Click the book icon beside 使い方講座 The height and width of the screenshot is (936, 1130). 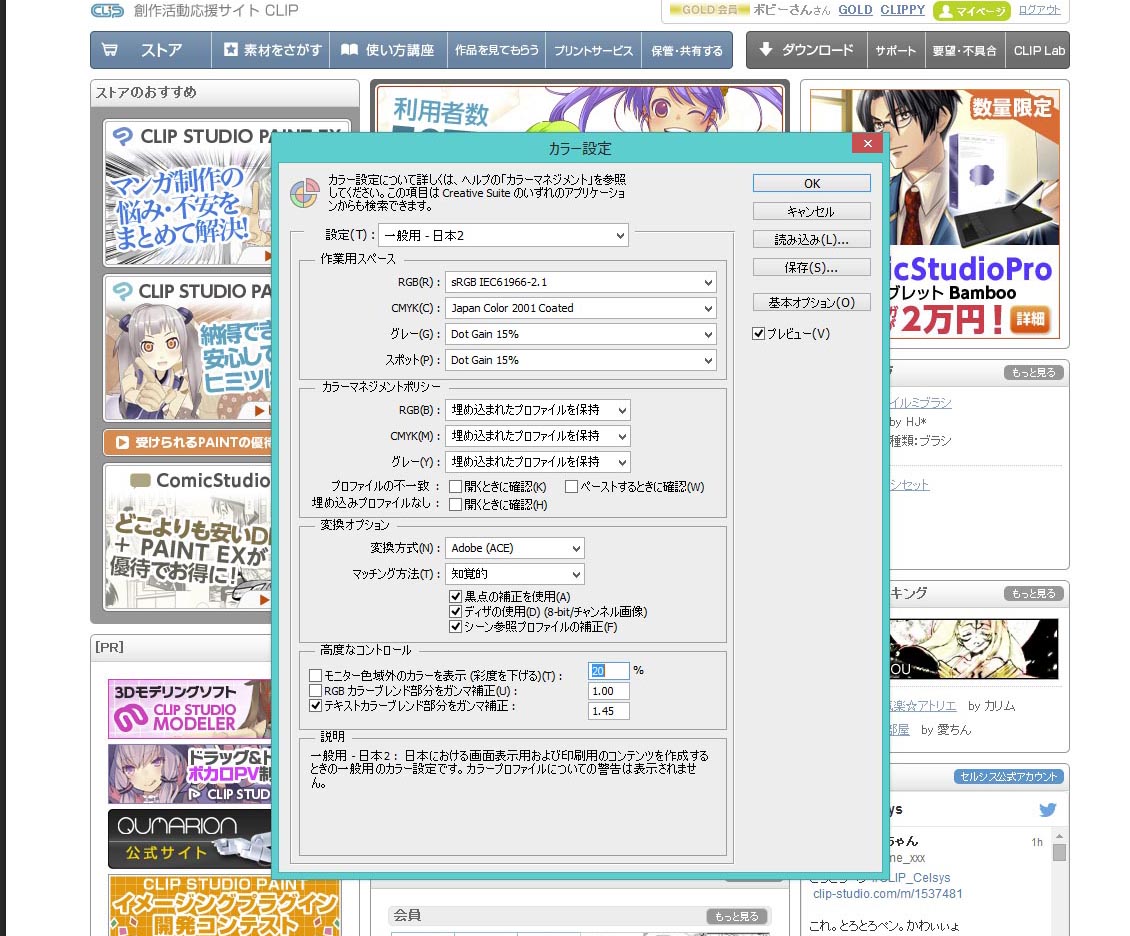350,50
